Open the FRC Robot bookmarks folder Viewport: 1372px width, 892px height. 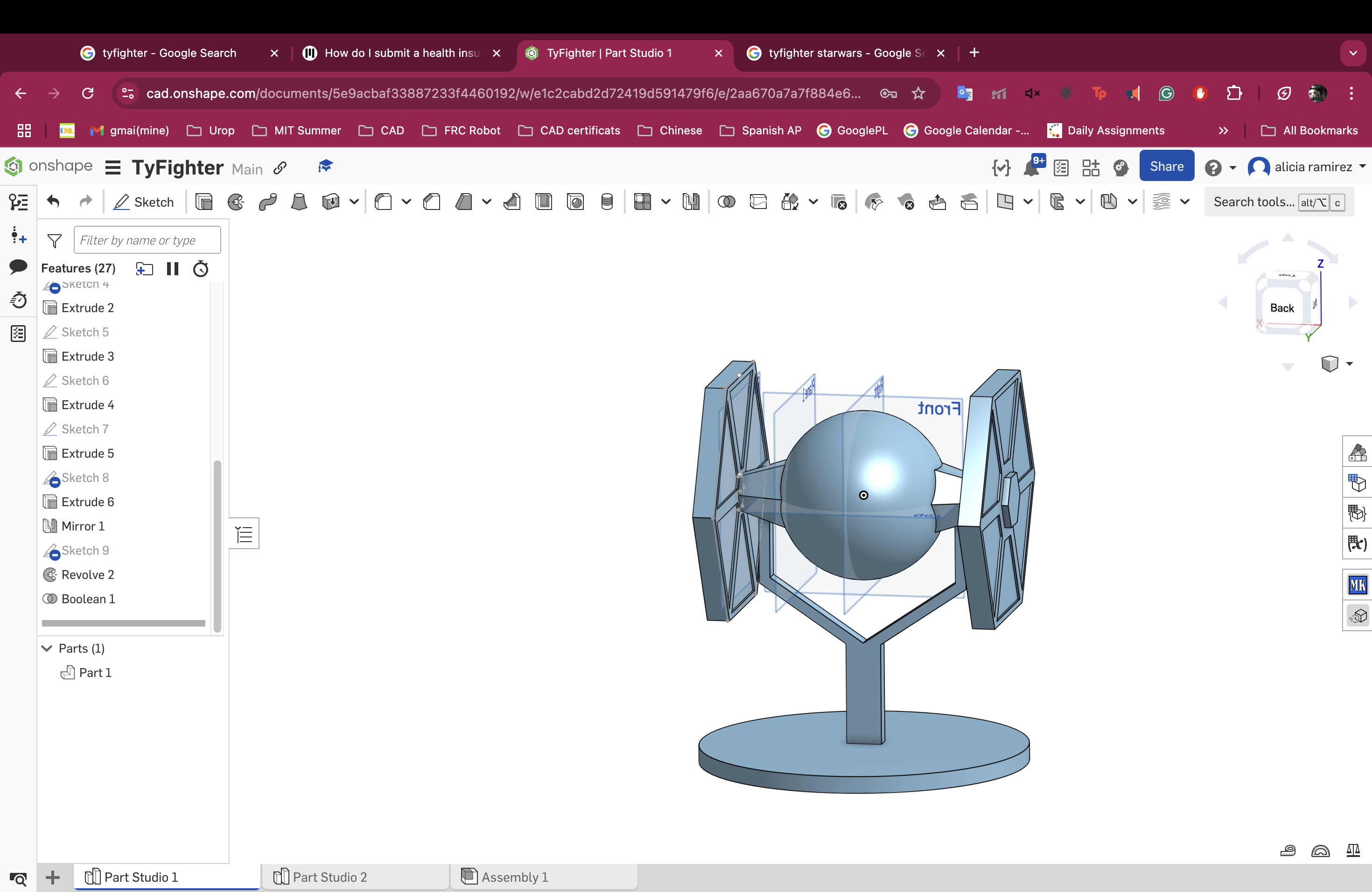tap(461, 131)
